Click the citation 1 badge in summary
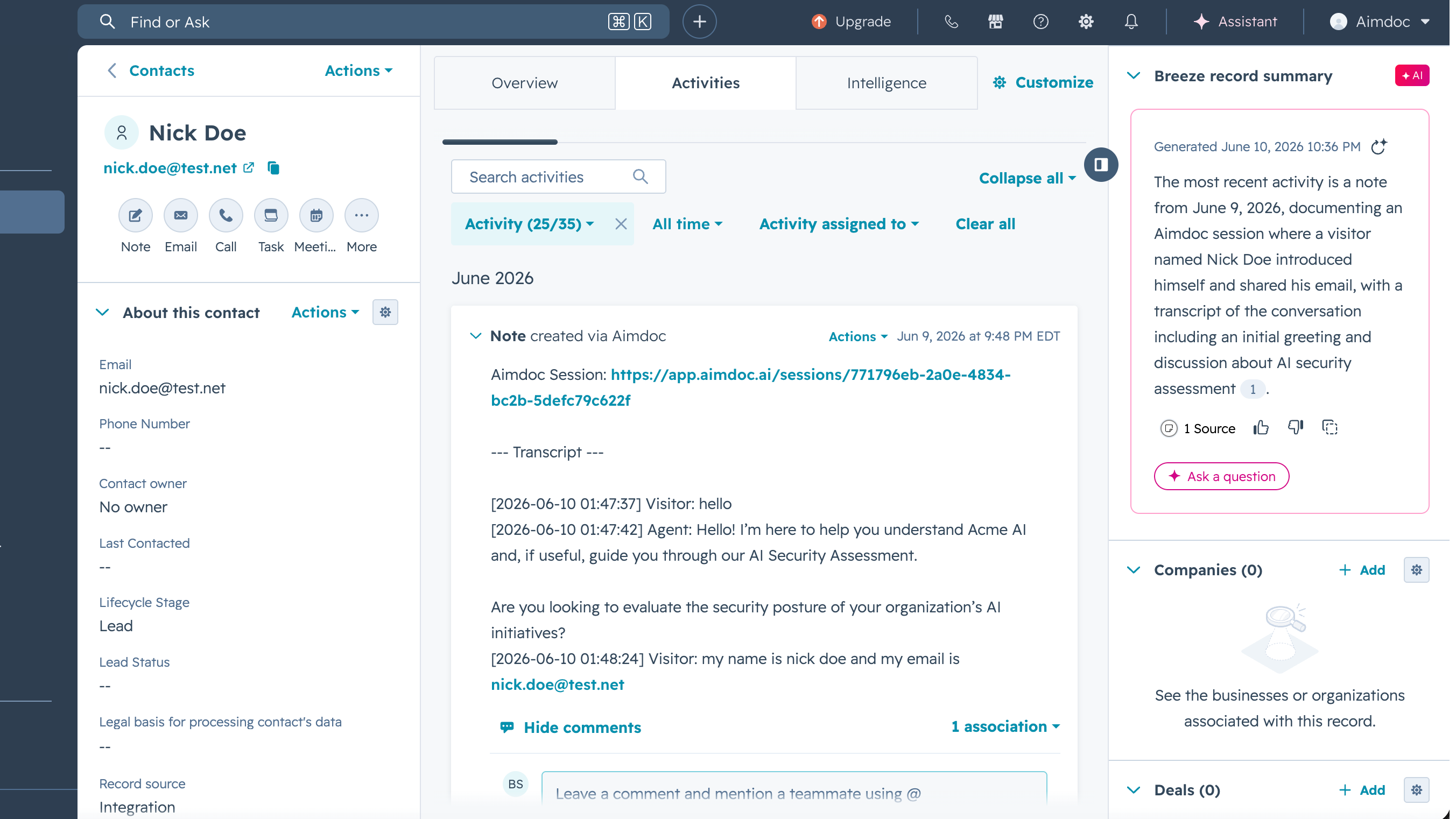 point(1253,389)
